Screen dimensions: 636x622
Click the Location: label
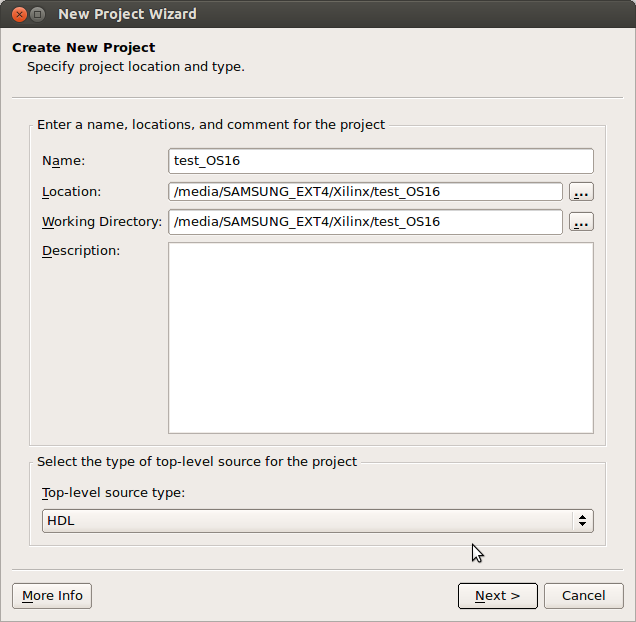click(x=71, y=192)
